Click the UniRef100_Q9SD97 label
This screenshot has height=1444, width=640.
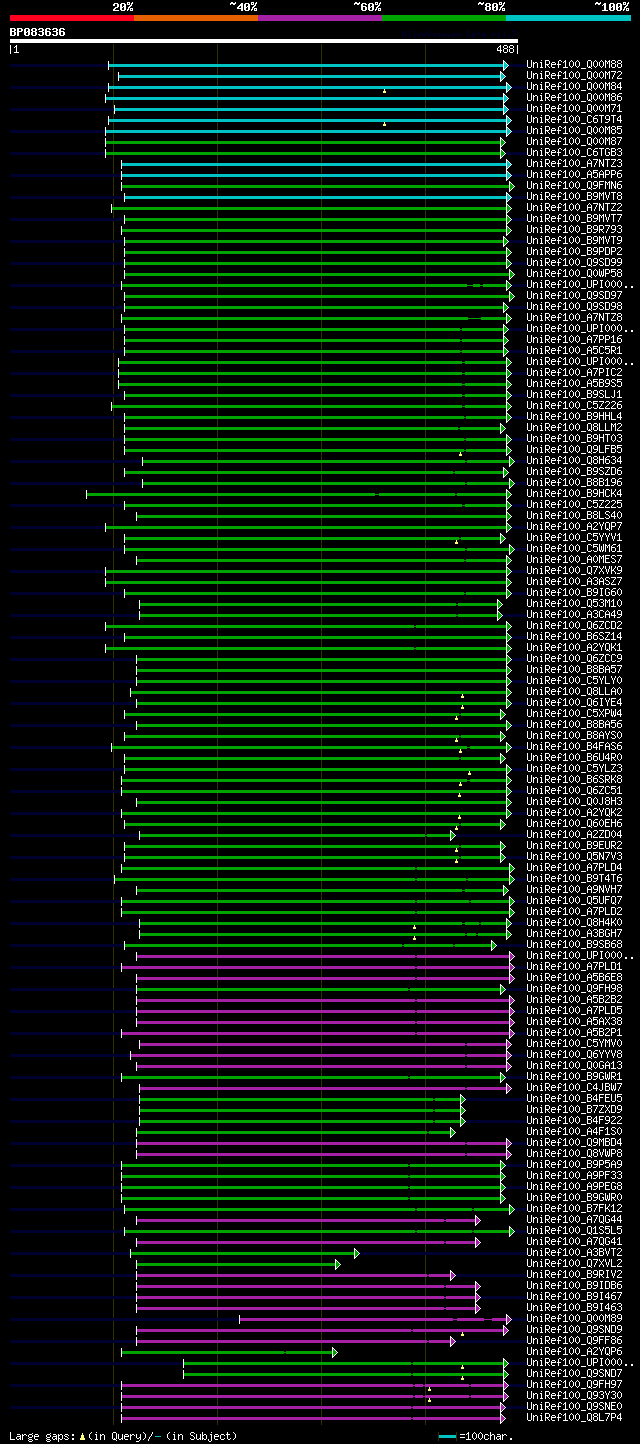574,295
